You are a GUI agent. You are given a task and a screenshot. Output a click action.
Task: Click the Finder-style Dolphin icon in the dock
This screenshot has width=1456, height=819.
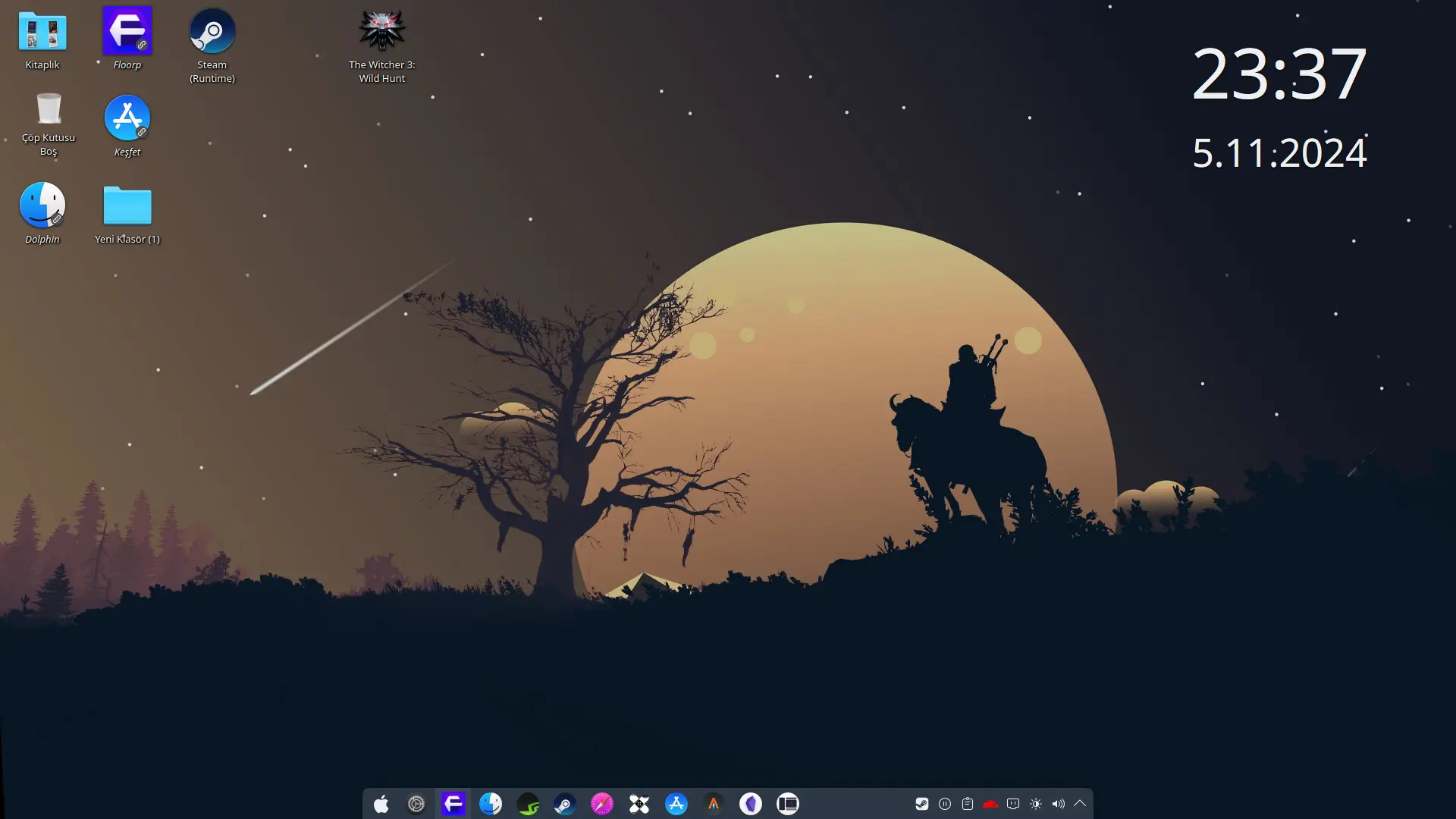click(491, 804)
